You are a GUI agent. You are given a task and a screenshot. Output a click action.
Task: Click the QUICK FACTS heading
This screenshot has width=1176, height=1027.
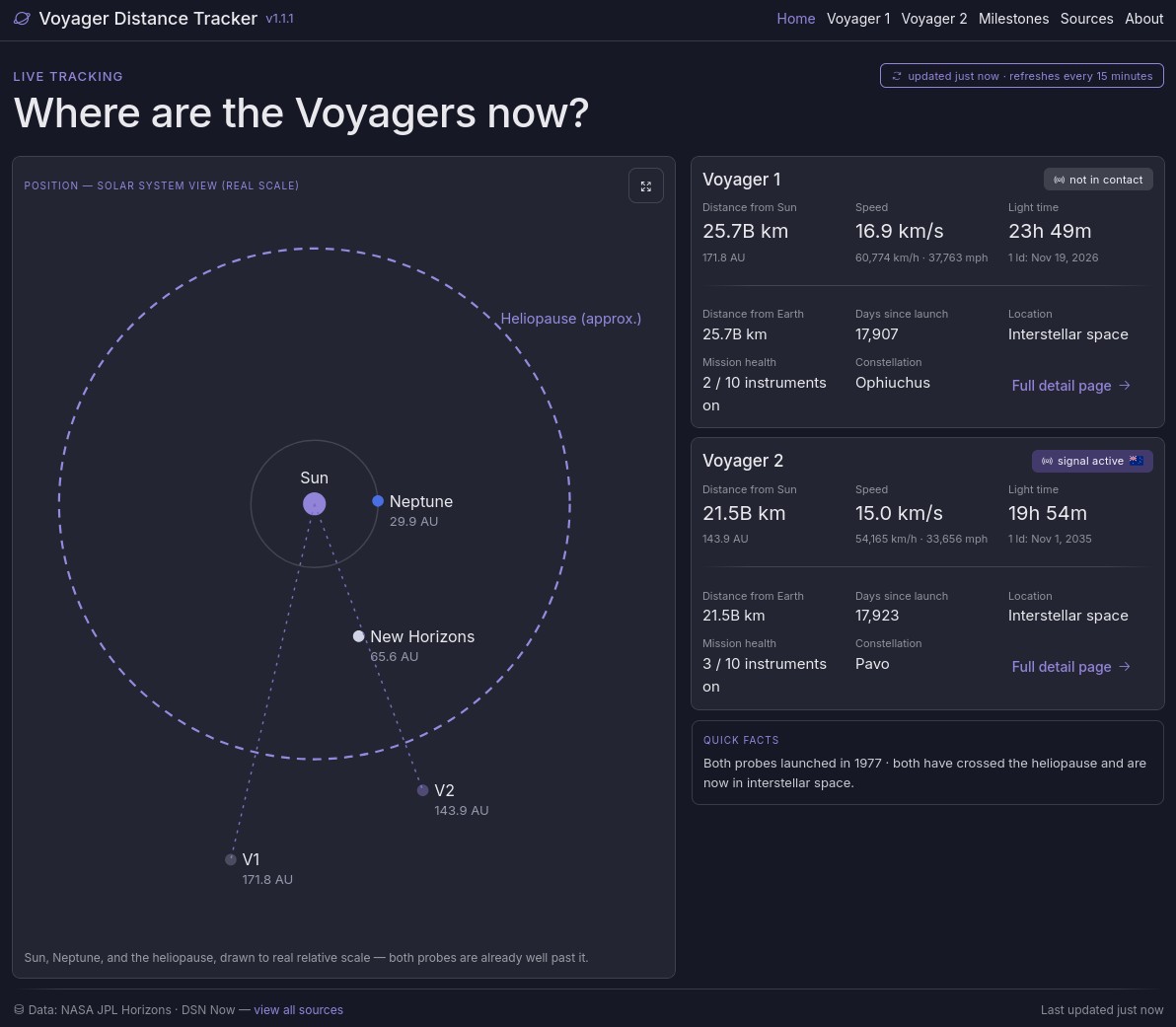741,741
